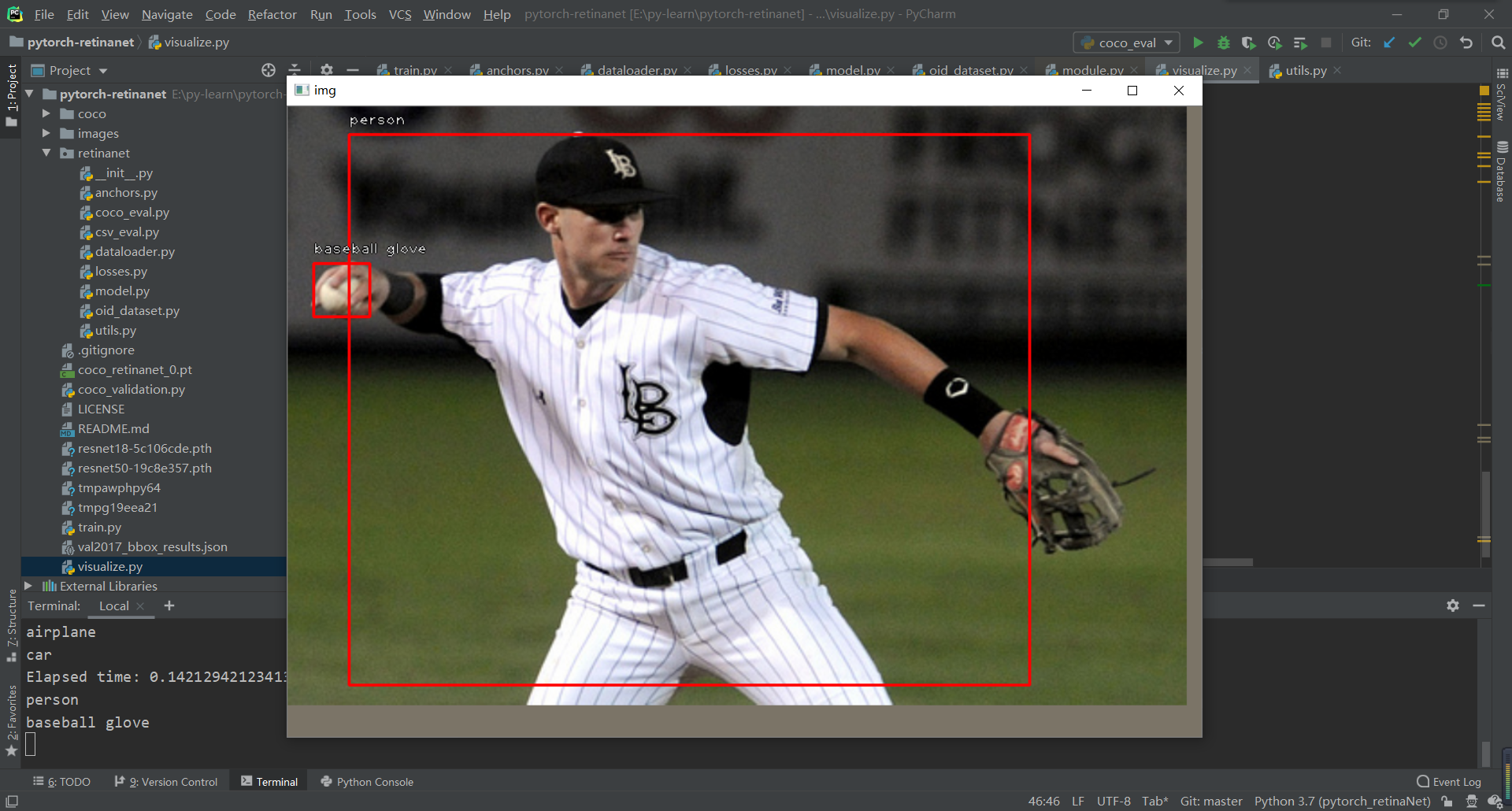Close the Local terminal tab
The width and height of the screenshot is (1512, 811).
click(x=140, y=606)
